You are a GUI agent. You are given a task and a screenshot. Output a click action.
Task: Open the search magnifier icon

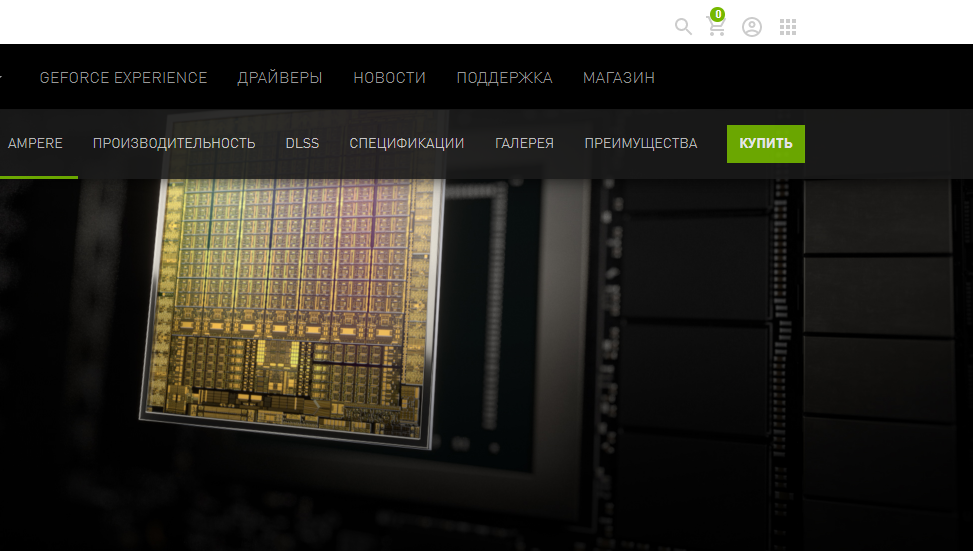683,27
